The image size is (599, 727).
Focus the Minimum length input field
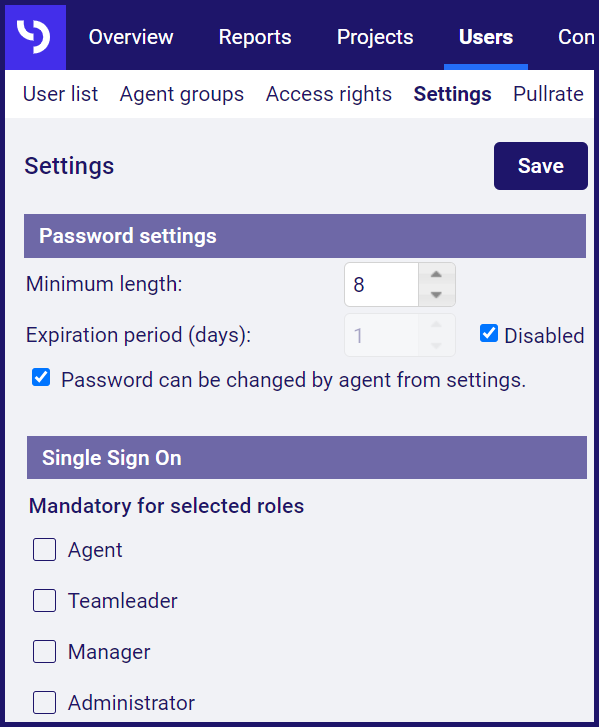(382, 285)
